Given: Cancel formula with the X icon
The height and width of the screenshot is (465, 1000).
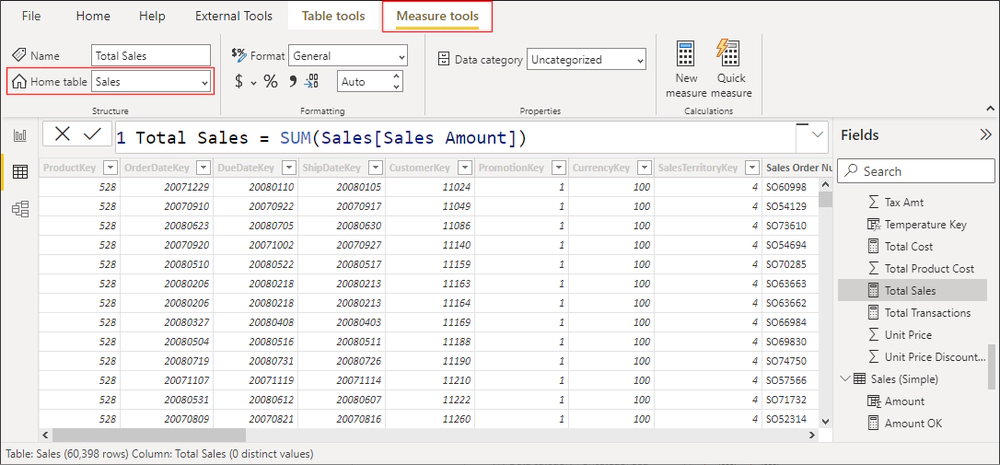Looking at the screenshot, I should (x=62, y=133).
